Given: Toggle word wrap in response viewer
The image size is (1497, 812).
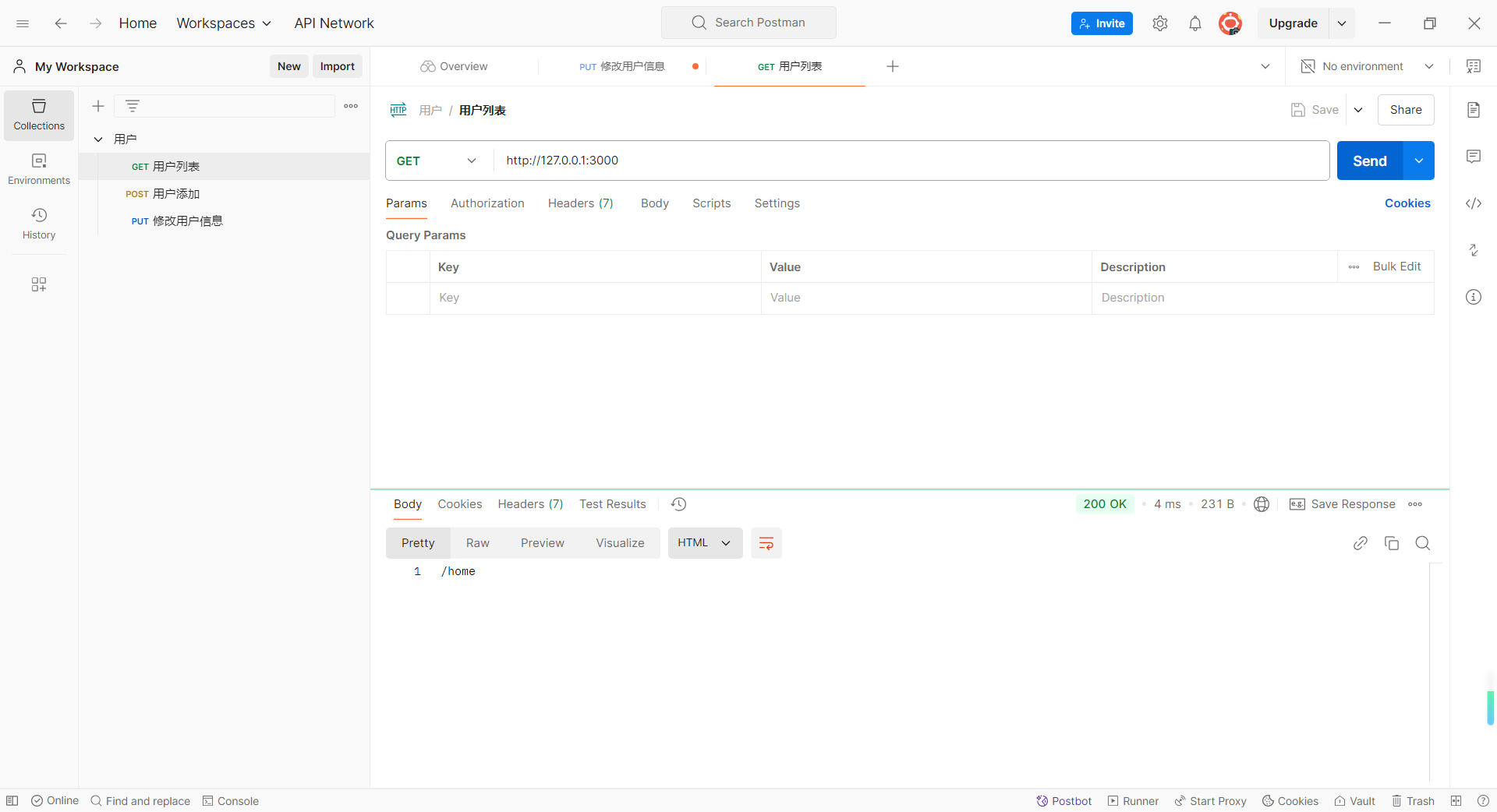Looking at the screenshot, I should click(x=766, y=543).
